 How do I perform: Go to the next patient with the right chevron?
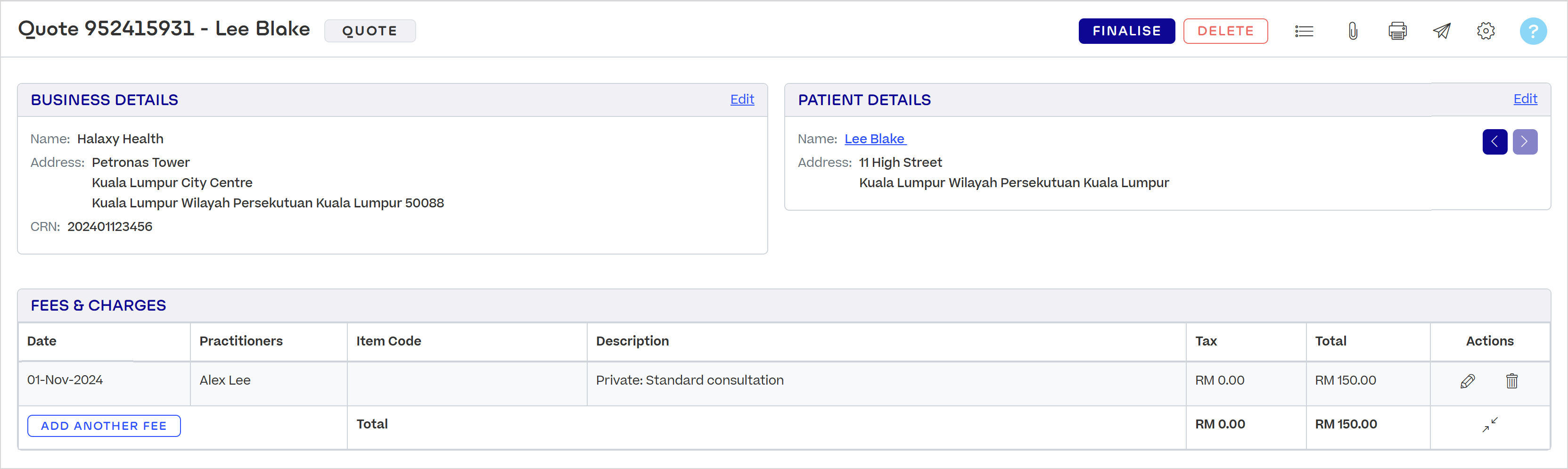coord(1525,142)
